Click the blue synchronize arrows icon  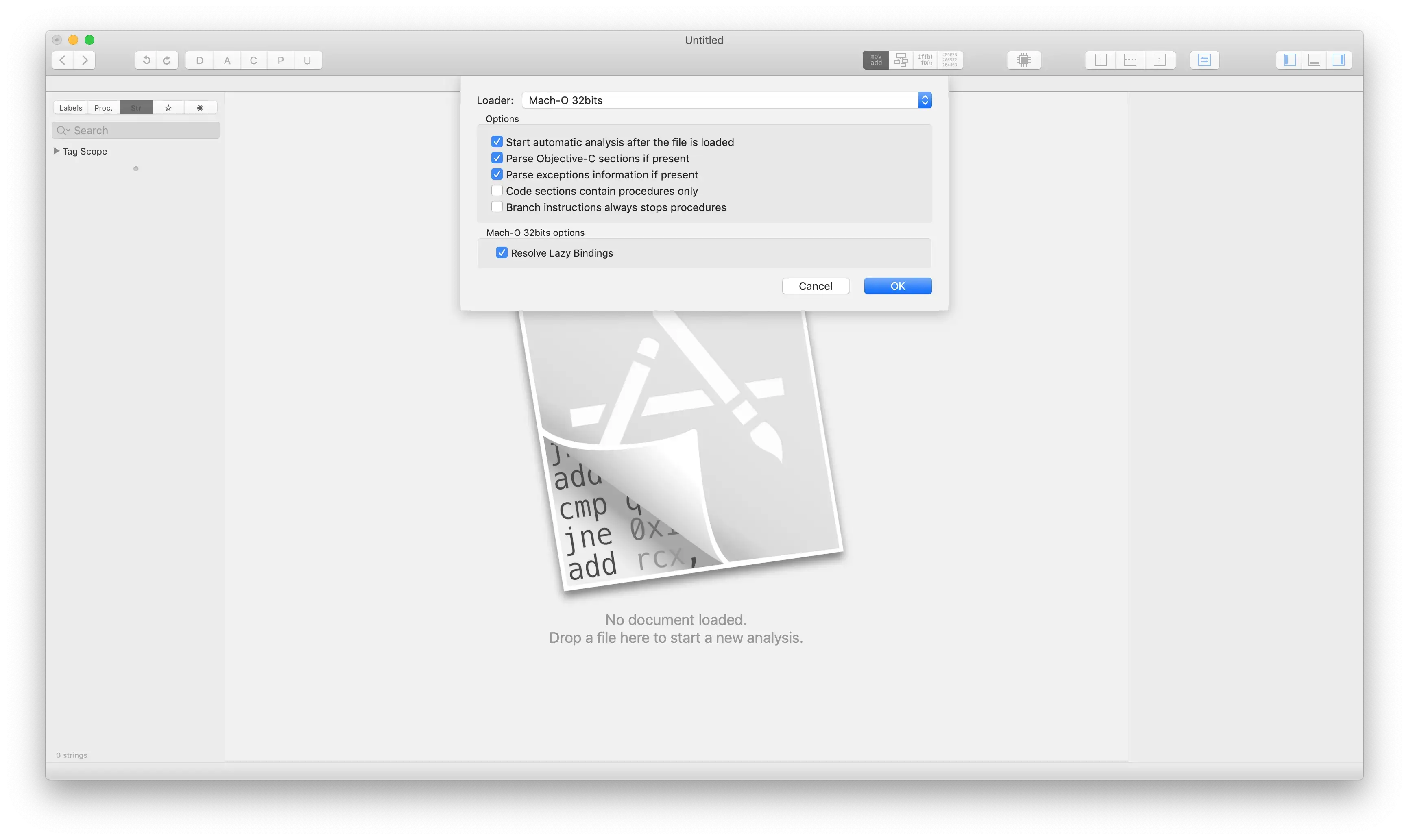pos(1205,60)
